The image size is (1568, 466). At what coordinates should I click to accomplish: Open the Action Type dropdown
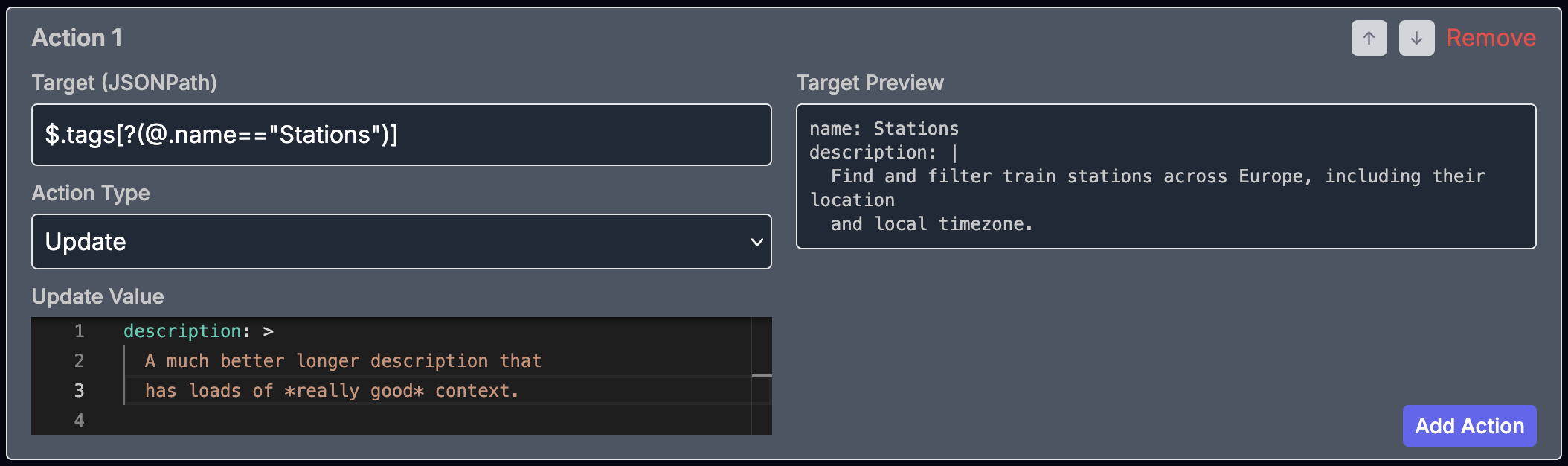401,242
